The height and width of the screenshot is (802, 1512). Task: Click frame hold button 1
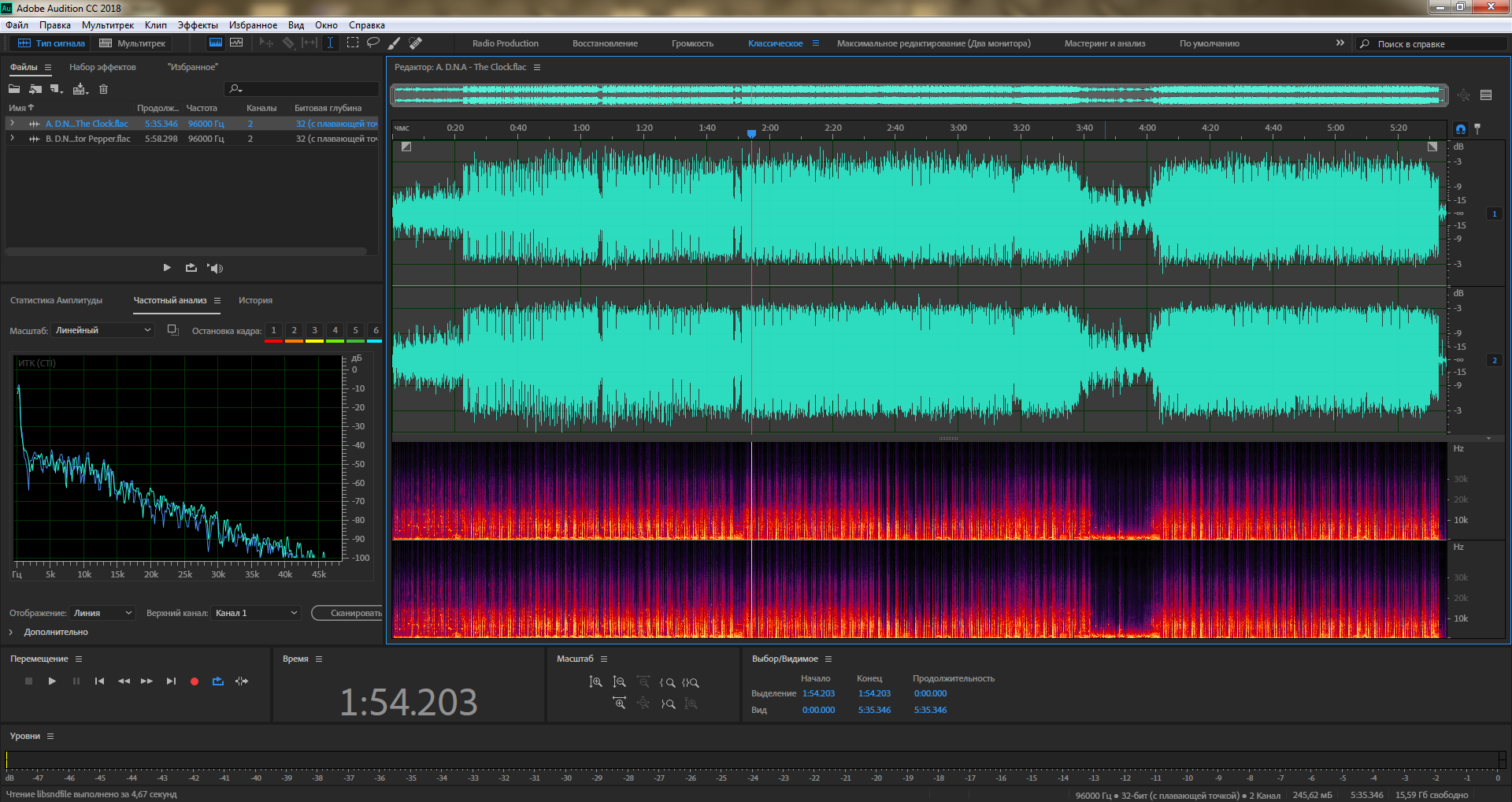pyautogui.click(x=273, y=331)
